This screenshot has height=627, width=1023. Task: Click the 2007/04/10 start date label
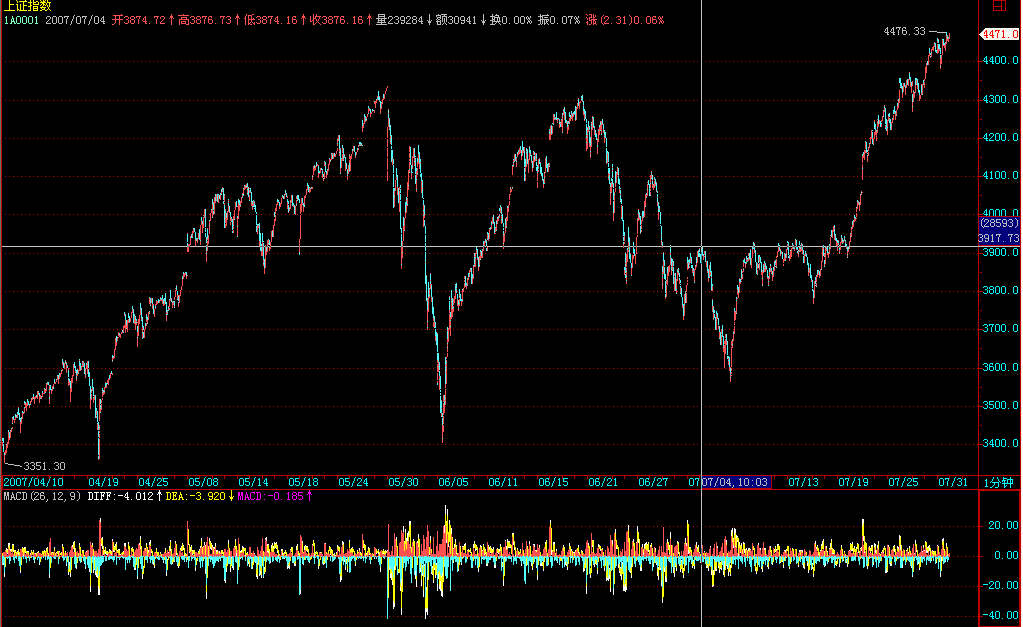[x=28, y=482]
